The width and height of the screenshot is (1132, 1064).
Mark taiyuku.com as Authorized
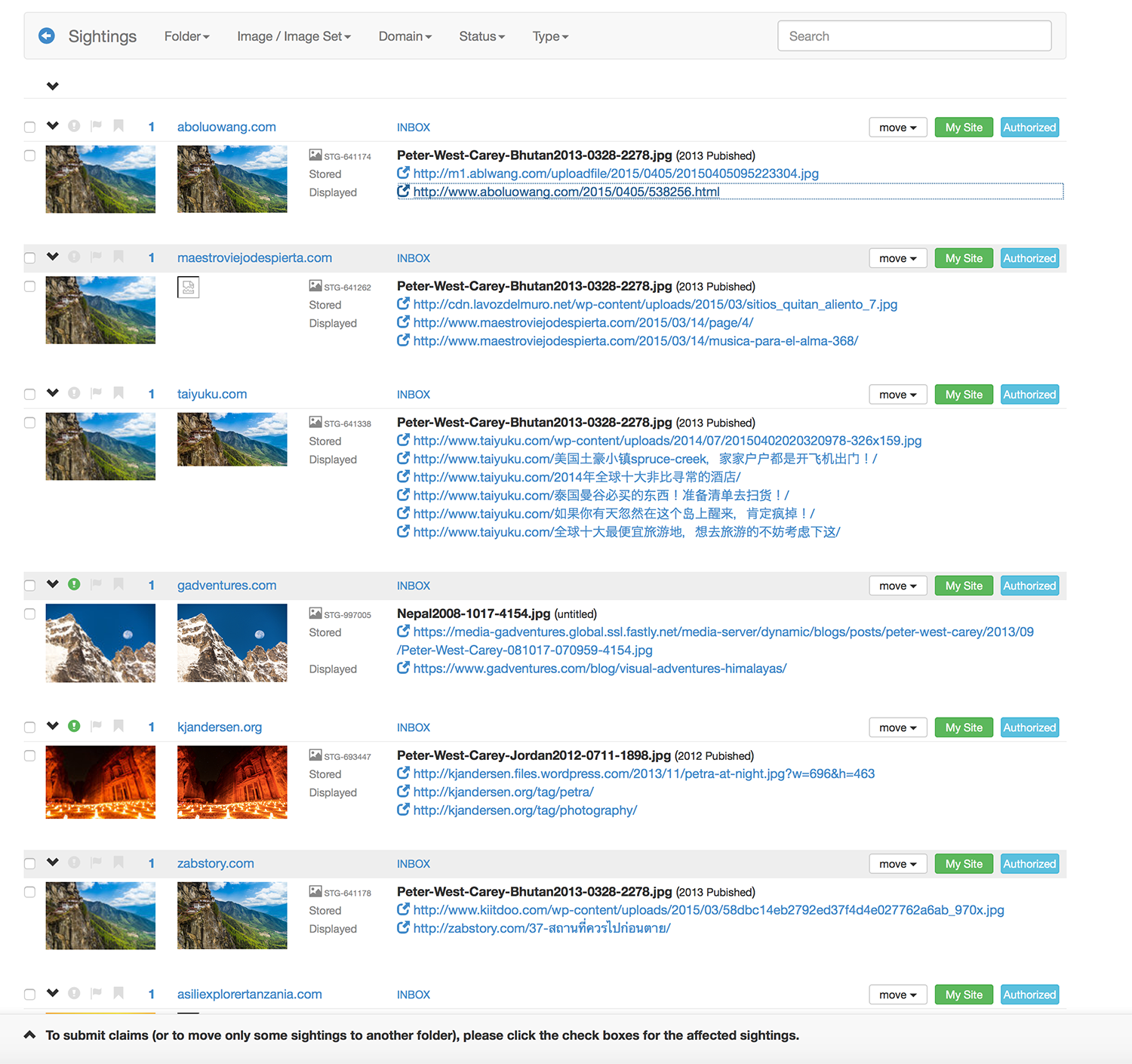tap(1030, 395)
